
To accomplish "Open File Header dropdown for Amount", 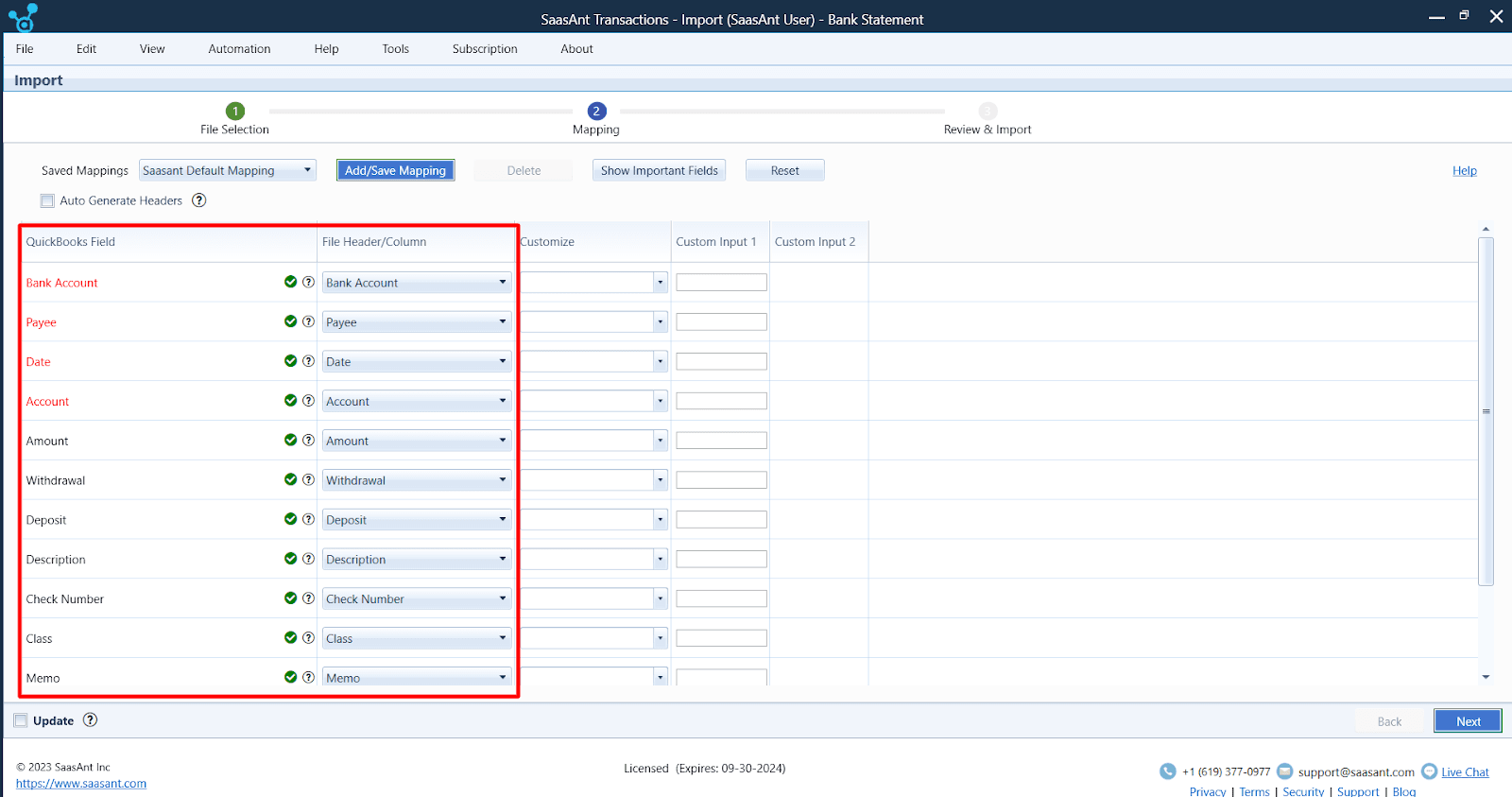I will pyautogui.click(x=417, y=441).
